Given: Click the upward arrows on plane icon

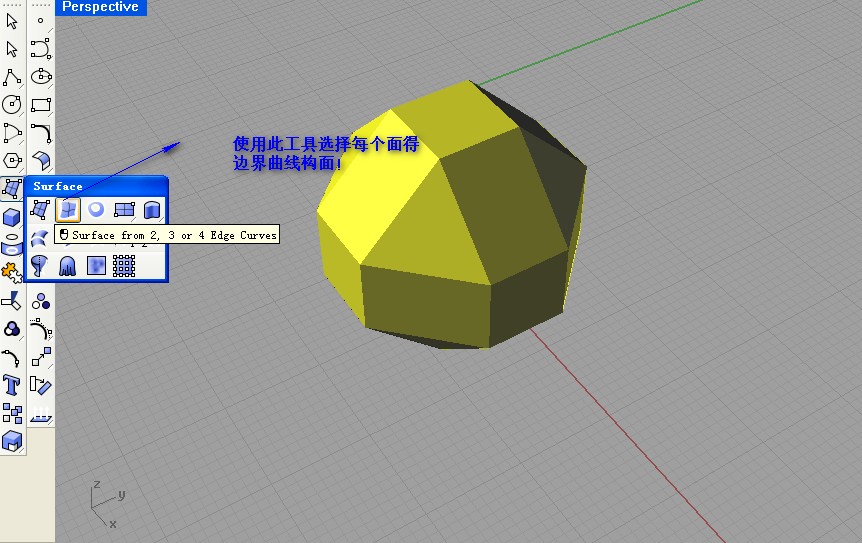Looking at the screenshot, I should pos(41,413).
